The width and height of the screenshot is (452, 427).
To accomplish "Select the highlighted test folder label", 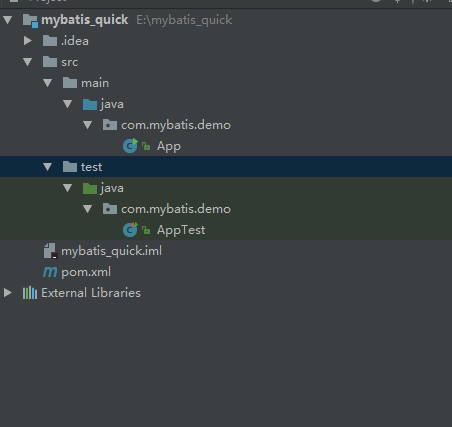I will click(92, 167).
